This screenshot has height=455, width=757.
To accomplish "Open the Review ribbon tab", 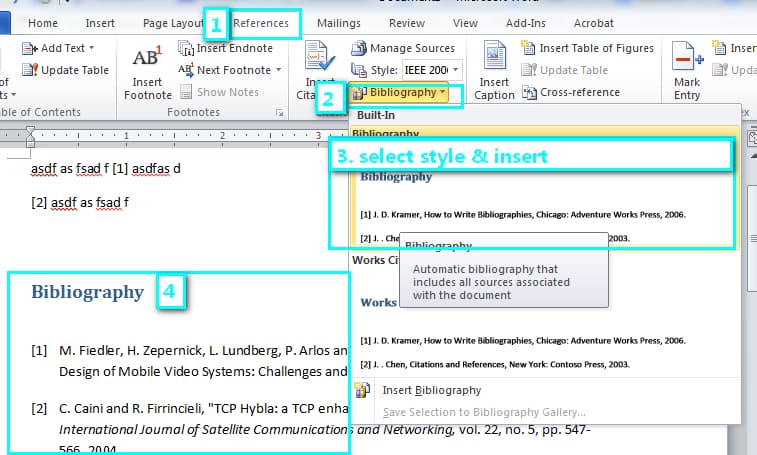I will click(x=407, y=23).
